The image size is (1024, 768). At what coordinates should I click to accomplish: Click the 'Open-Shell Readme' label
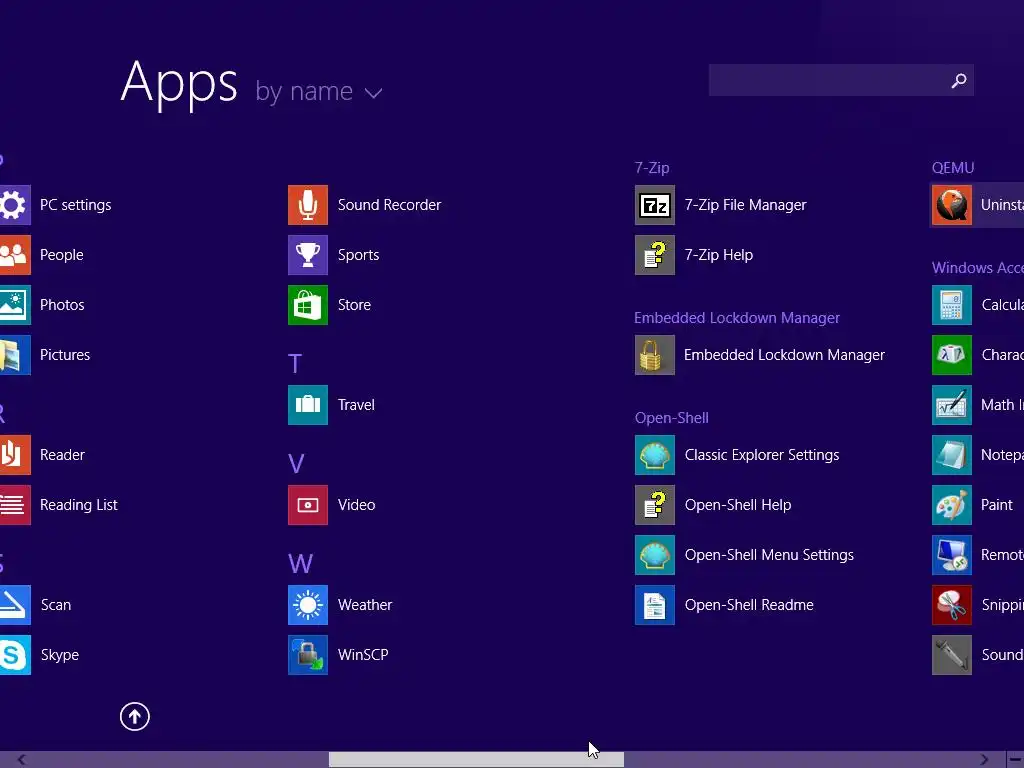pyautogui.click(x=749, y=605)
